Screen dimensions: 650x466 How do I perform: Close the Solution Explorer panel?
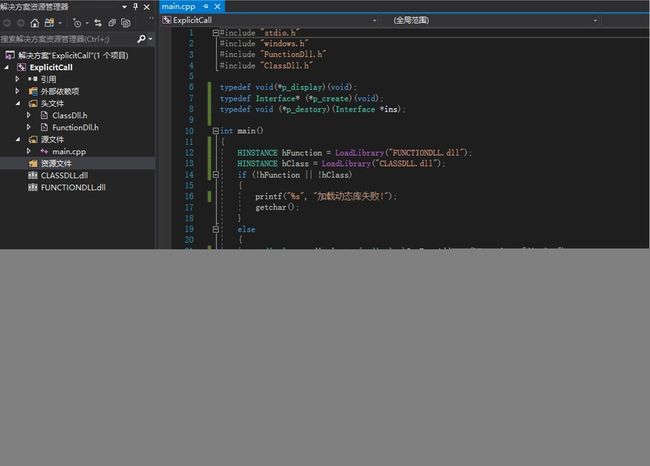click(x=147, y=7)
